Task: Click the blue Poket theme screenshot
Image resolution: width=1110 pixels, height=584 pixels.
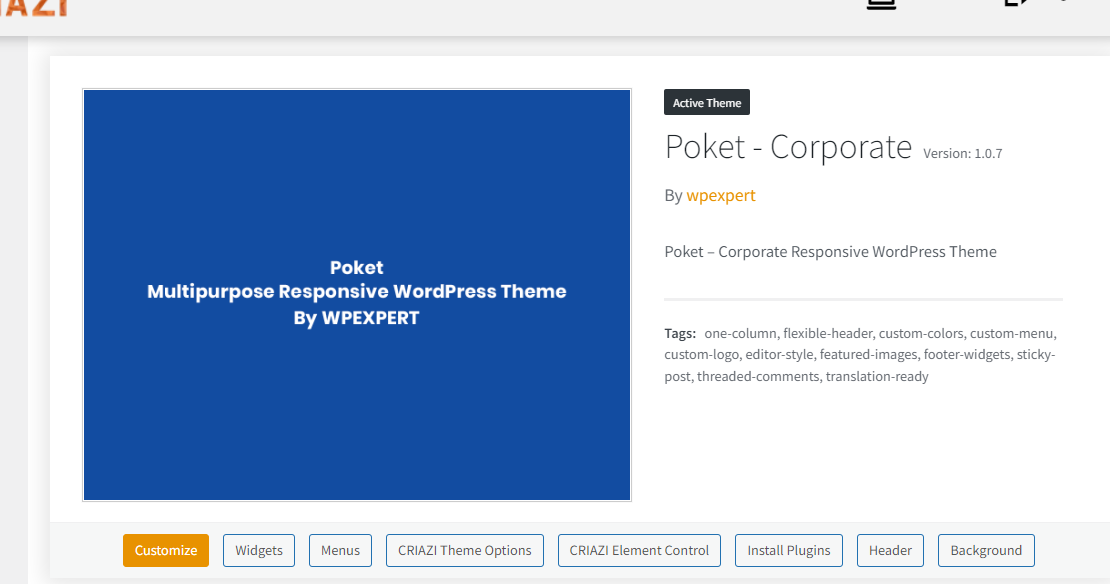Action: 357,295
